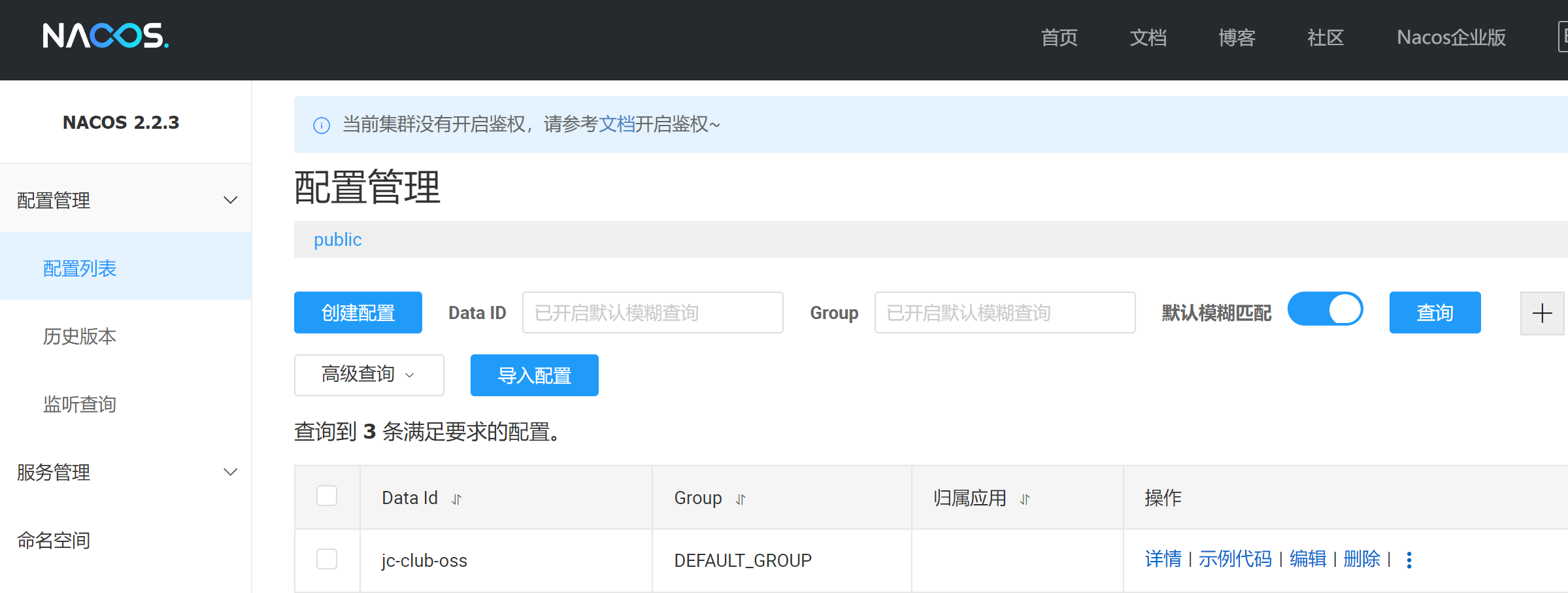
Task: Open 监听查询 in the sidebar
Action: coord(125,404)
